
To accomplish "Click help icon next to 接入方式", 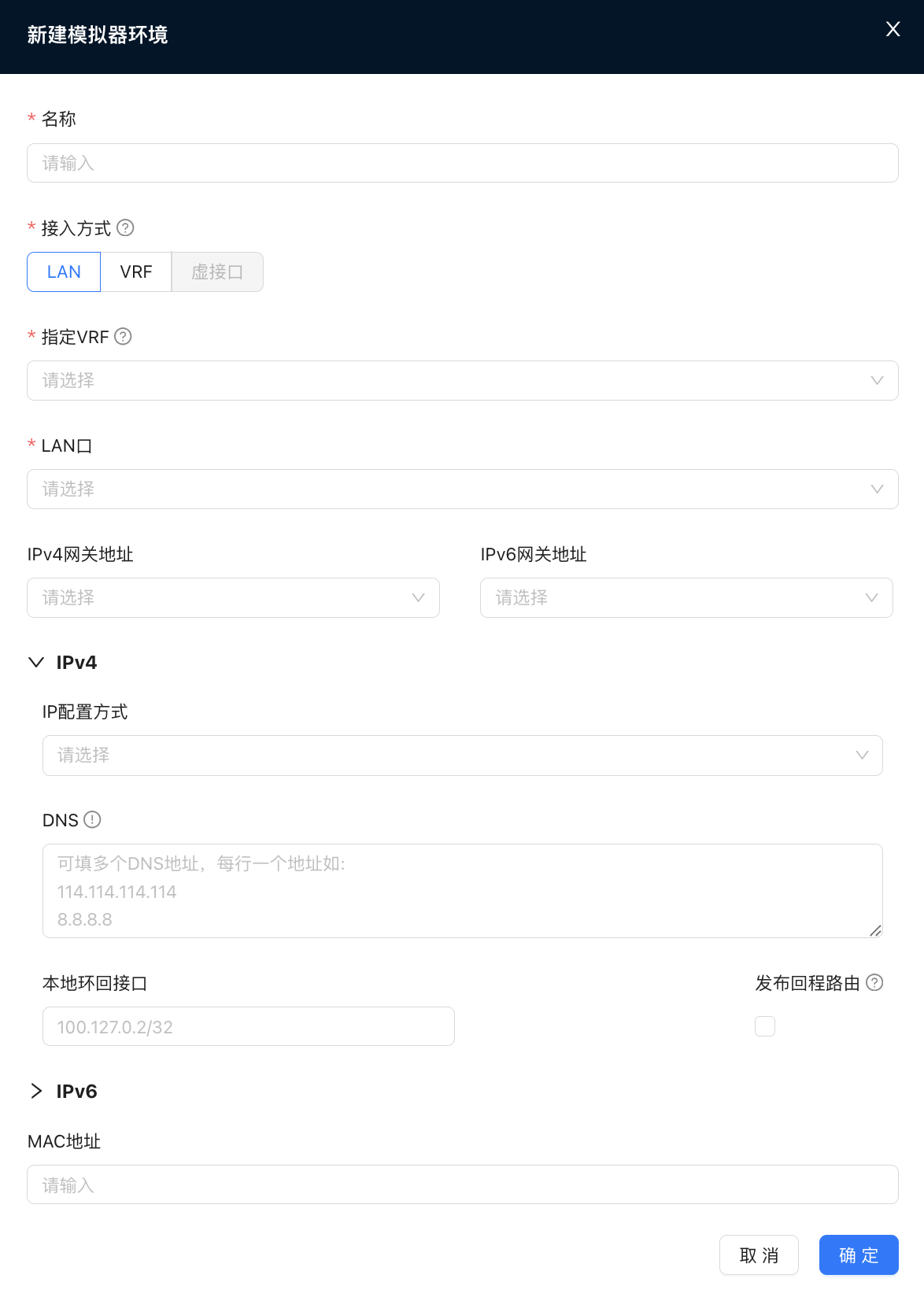I will [125, 228].
